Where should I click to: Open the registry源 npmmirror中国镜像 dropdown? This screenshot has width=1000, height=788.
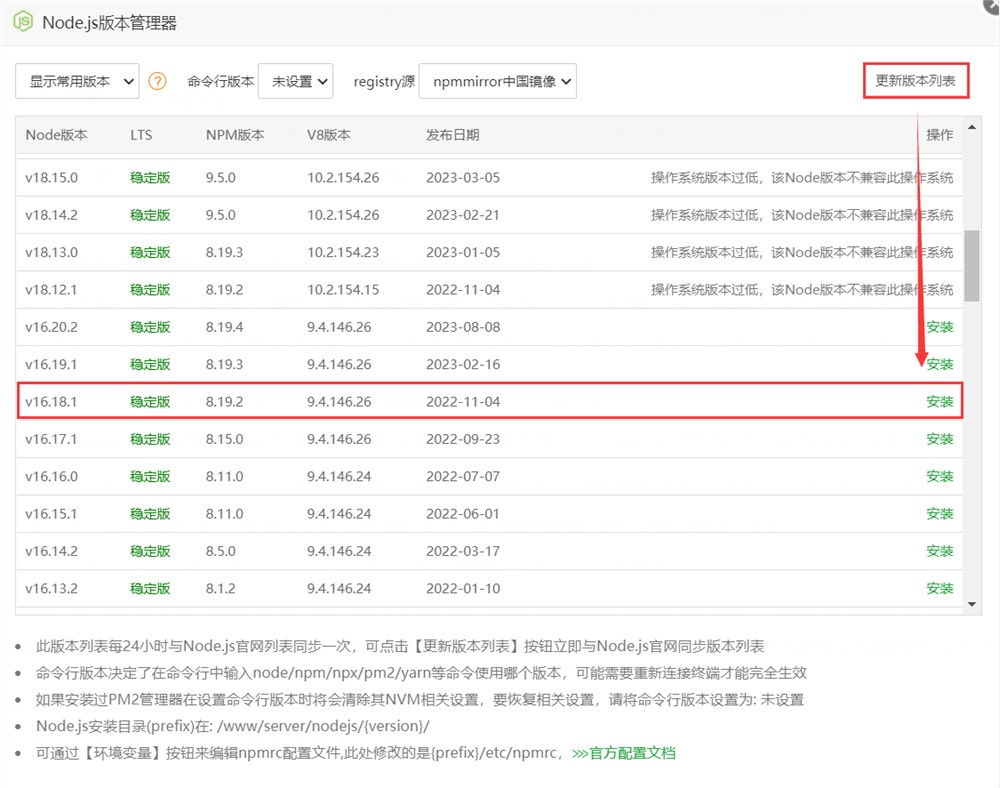pos(497,81)
